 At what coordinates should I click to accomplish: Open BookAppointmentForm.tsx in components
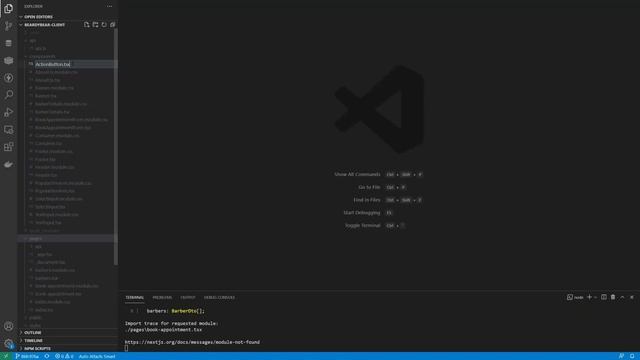pos(63,127)
